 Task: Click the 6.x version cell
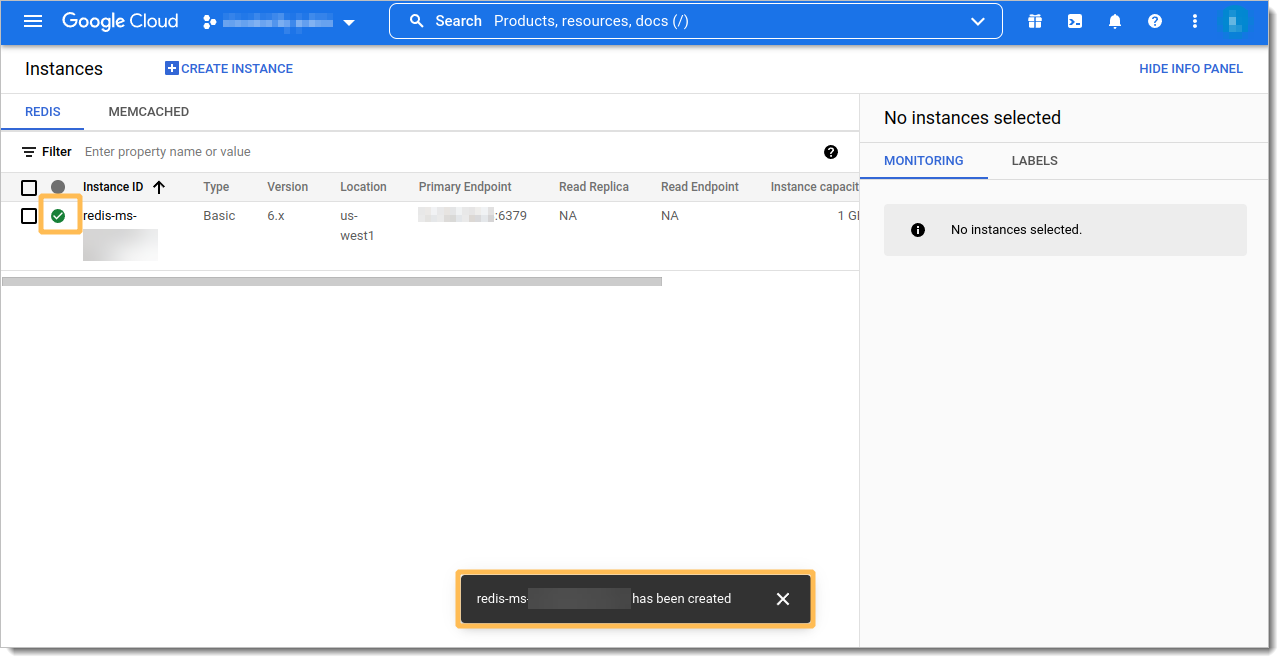tap(275, 216)
